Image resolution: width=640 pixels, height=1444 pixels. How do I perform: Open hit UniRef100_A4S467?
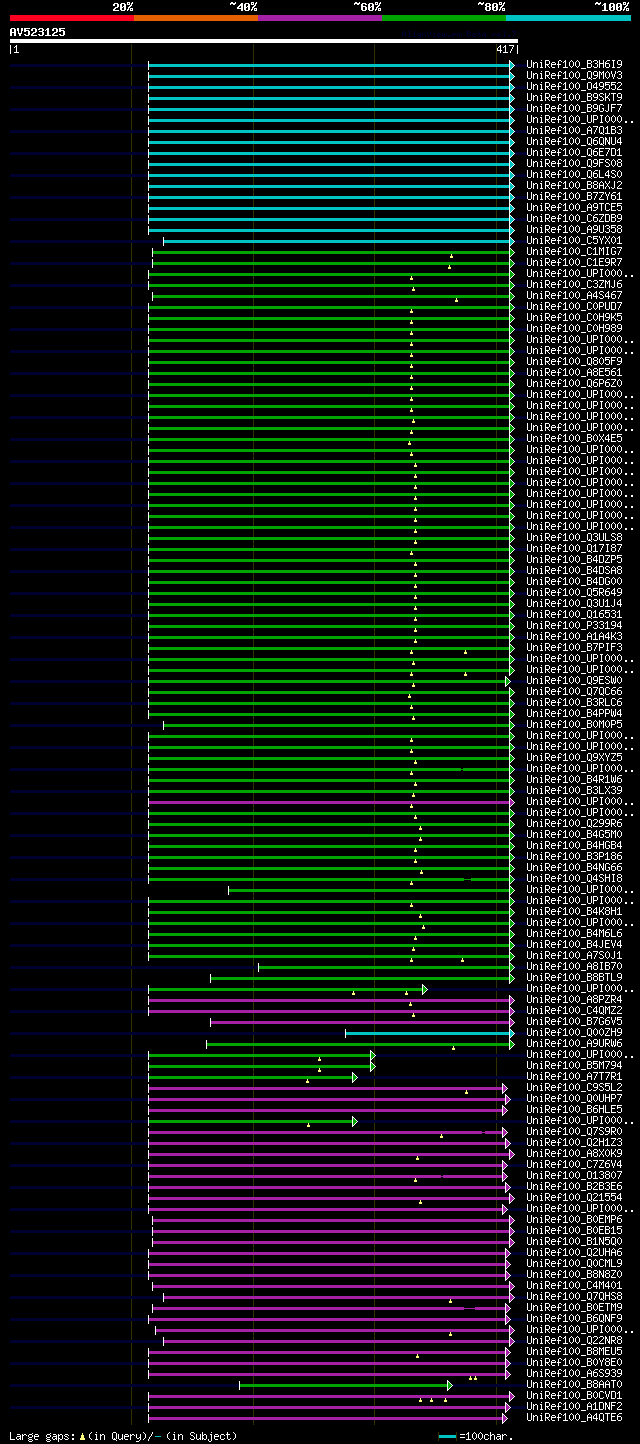tap(574, 295)
